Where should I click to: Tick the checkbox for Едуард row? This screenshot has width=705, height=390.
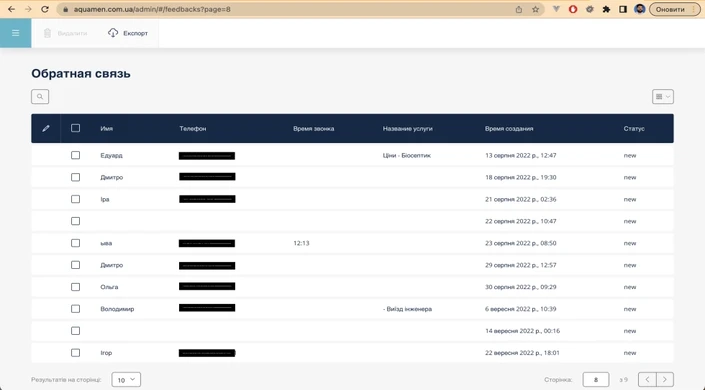tap(76, 155)
